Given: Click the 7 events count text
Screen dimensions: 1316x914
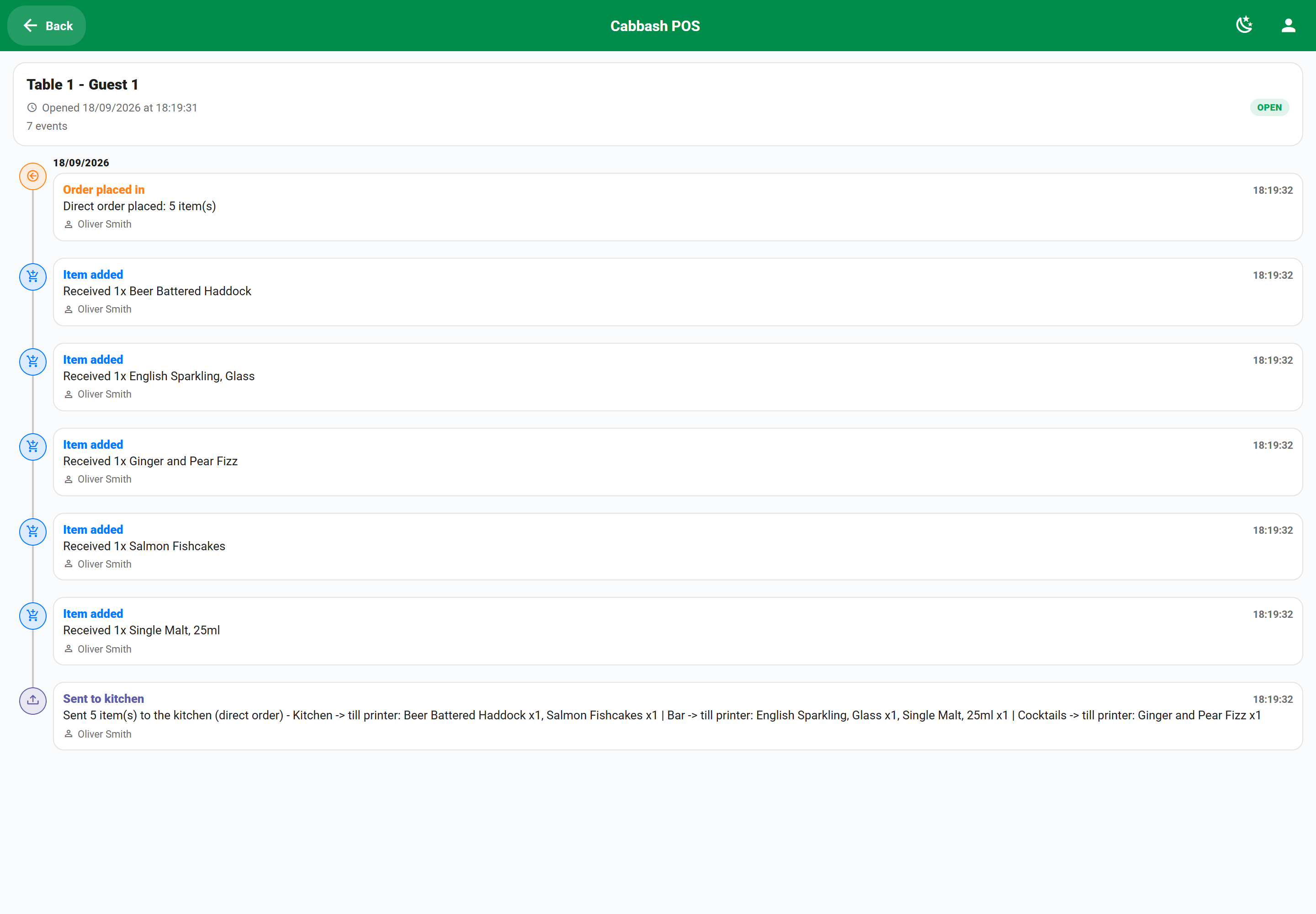Looking at the screenshot, I should tap(47, 126).
